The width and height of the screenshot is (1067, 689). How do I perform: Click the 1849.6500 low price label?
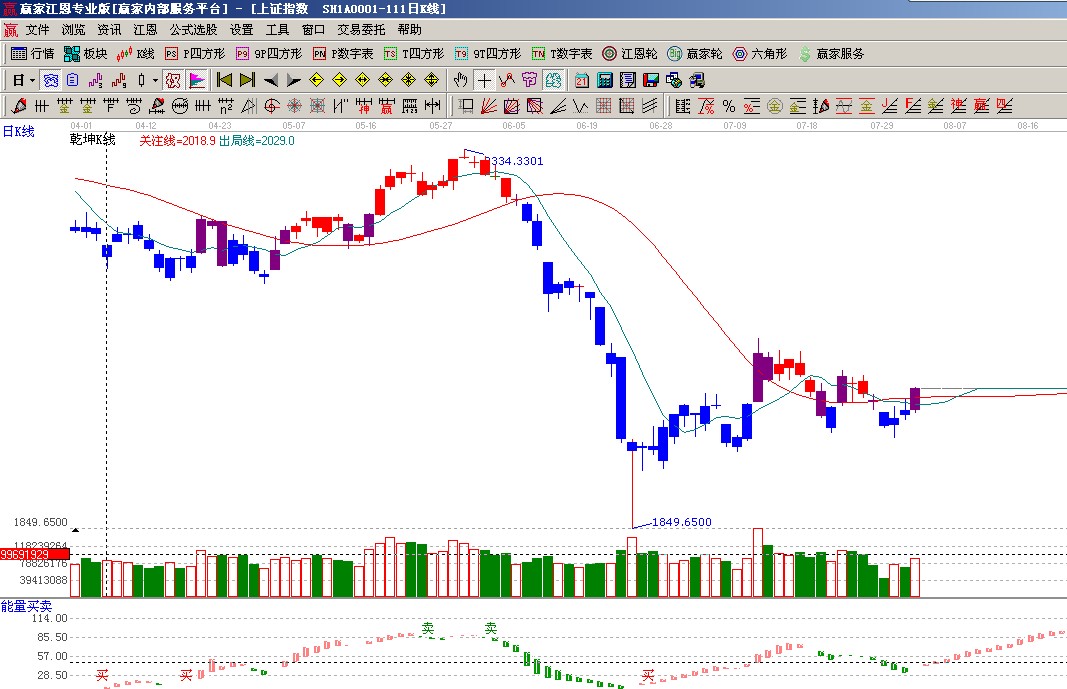click(x=681, y=522)
